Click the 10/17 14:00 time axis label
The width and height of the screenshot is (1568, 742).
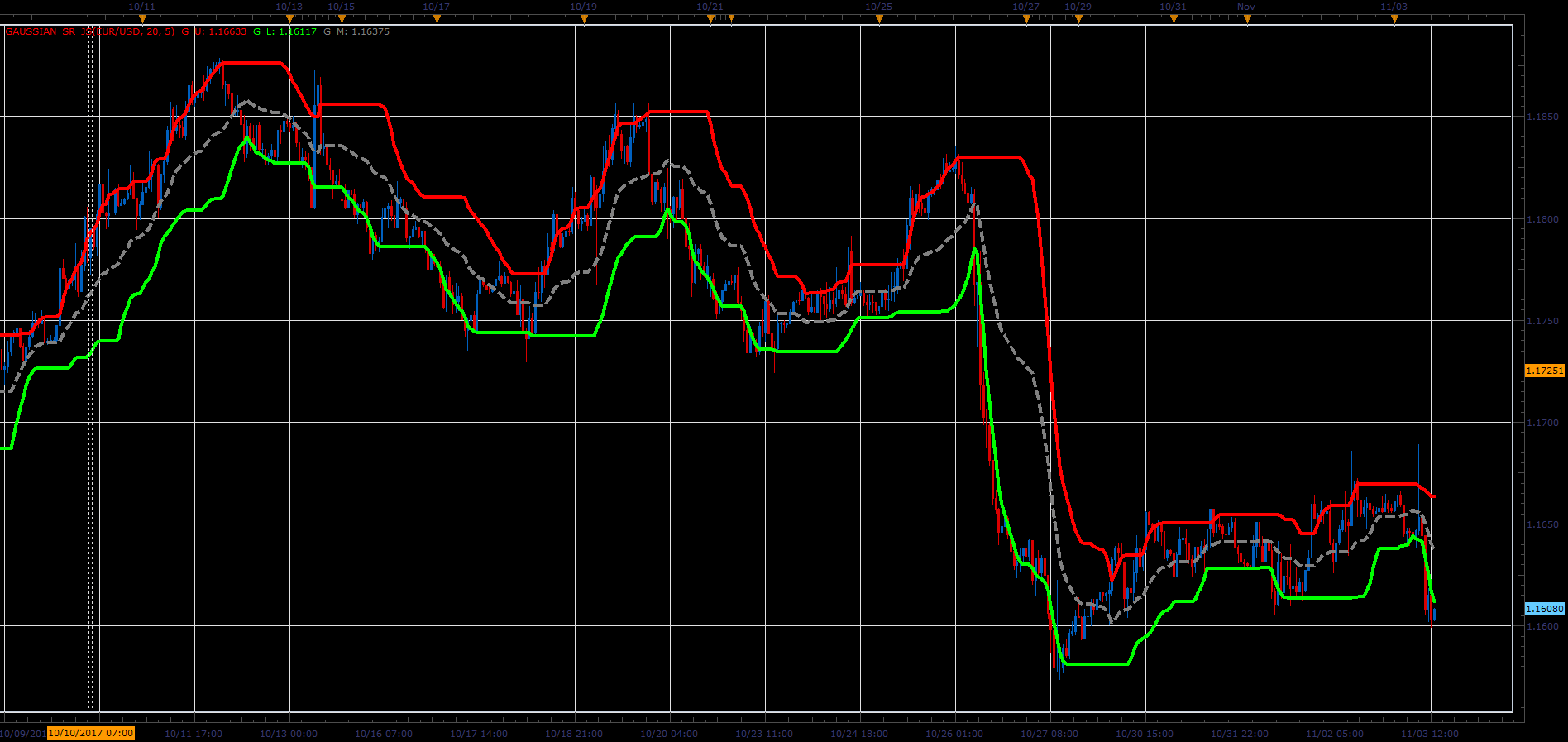click(x=479, y=734)
